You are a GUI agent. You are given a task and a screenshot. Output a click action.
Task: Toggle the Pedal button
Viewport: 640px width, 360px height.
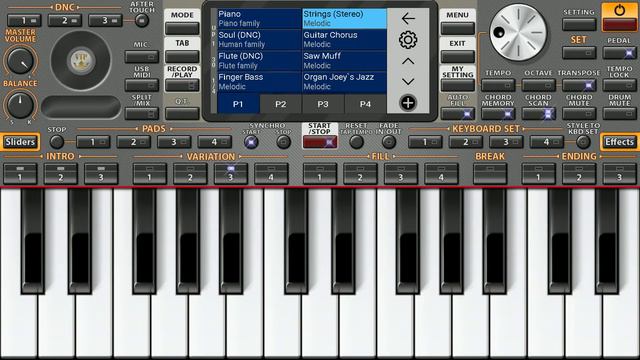click(x=619, y=53)
